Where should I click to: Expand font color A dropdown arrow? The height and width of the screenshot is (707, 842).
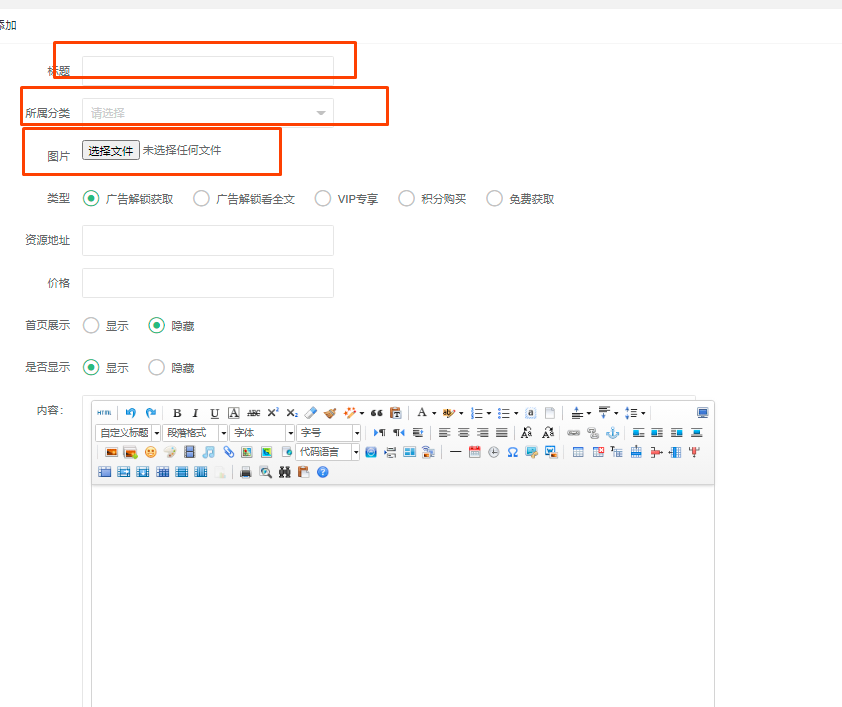[x=434, y=413]
